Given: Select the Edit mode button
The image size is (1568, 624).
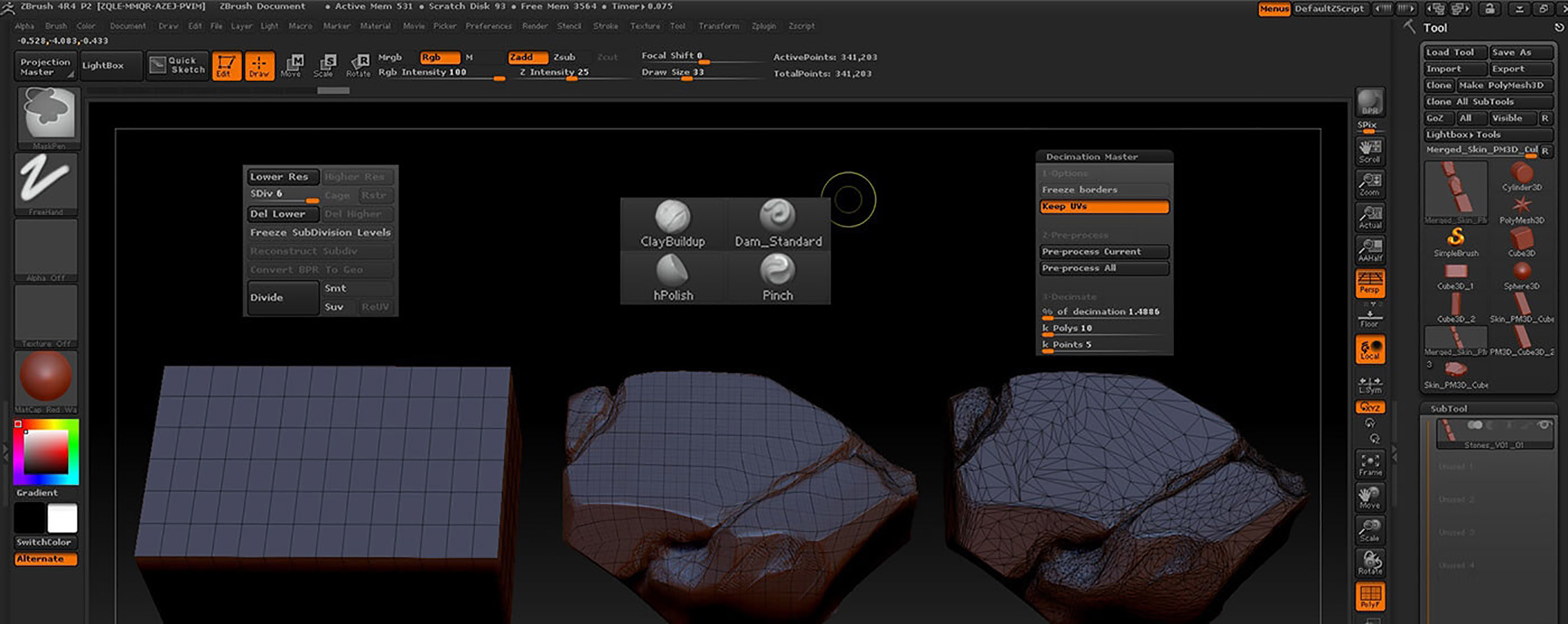Looking at the screenshot, I should pyautogui.click(x=226, y=66).
